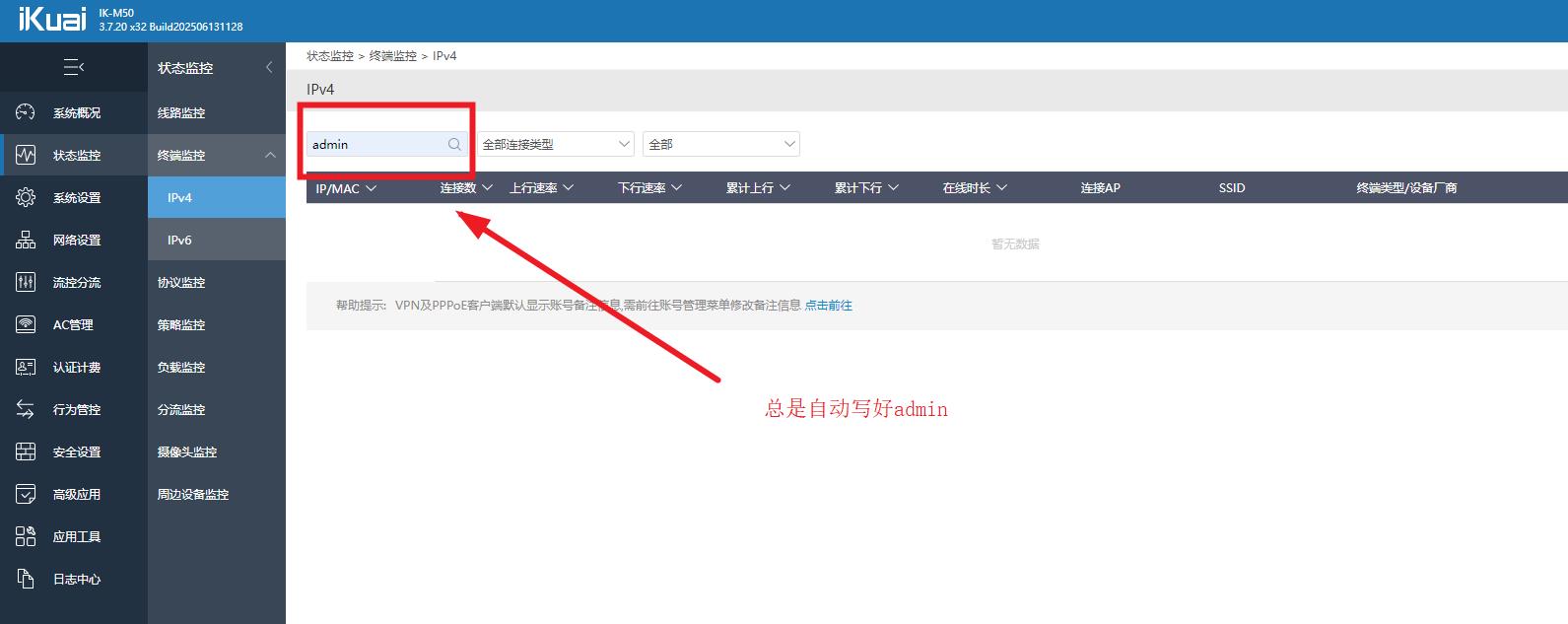This screenshot has width=1568, height=624.
Task: Click the System Settings (系统设置) gear icon
Action: [x=26, y=197]
